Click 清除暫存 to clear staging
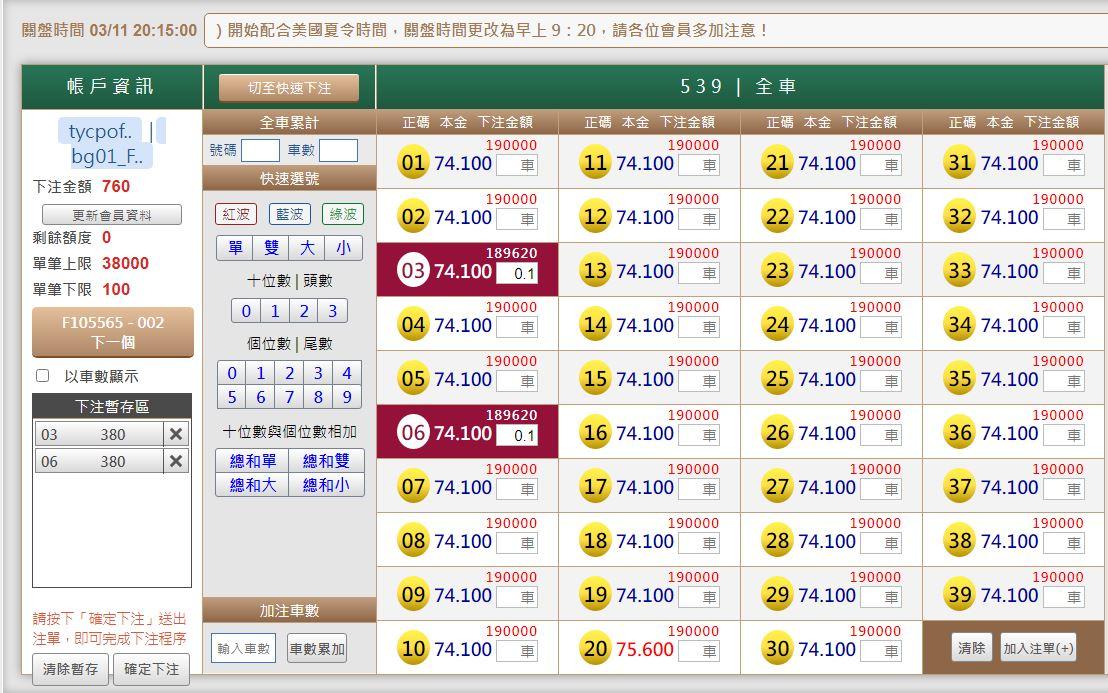Screen dimensions: 1108x693 point(70,669)
